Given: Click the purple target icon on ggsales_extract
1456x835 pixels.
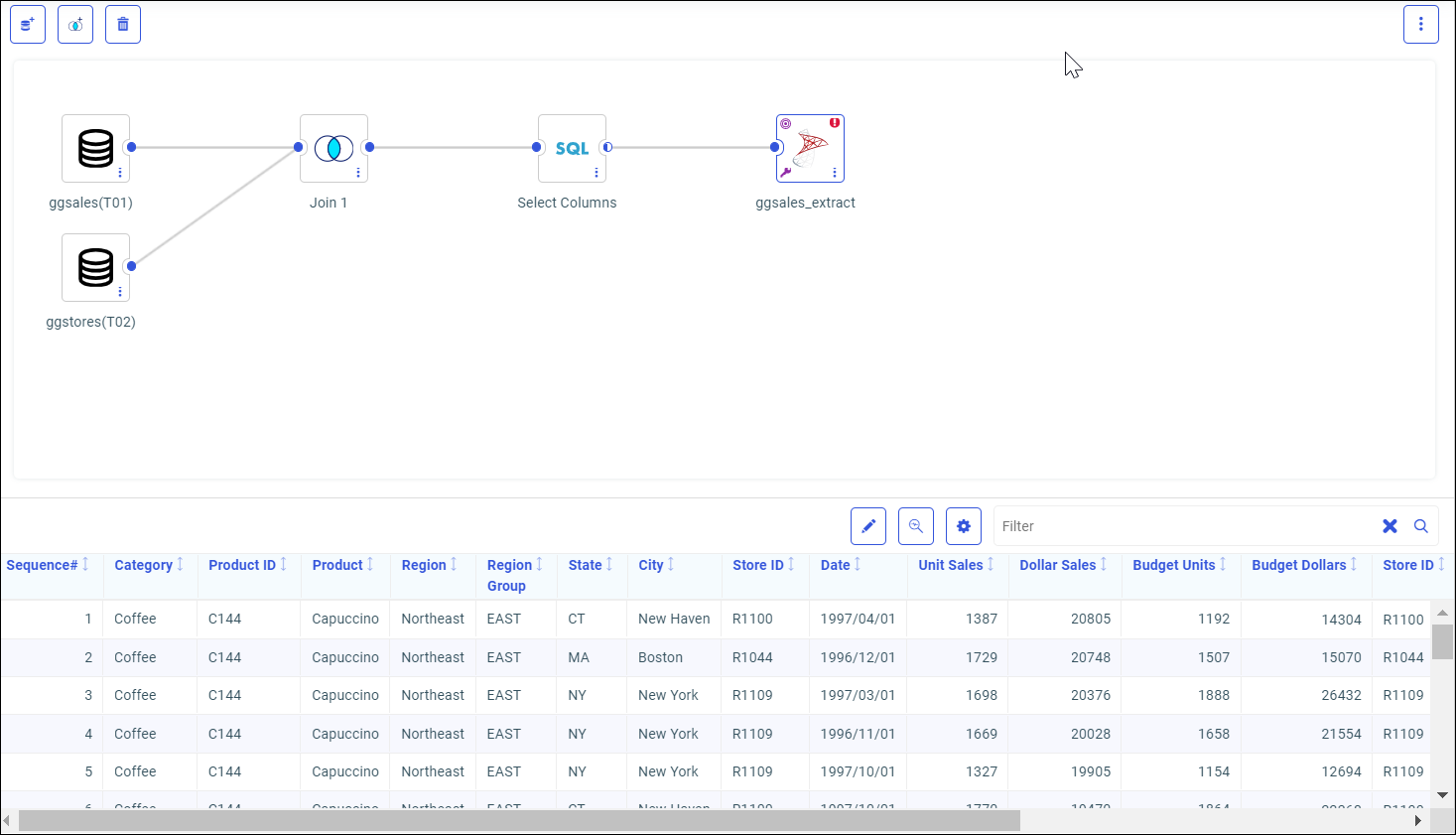Looking at the screenshot, I should point(786,124).
